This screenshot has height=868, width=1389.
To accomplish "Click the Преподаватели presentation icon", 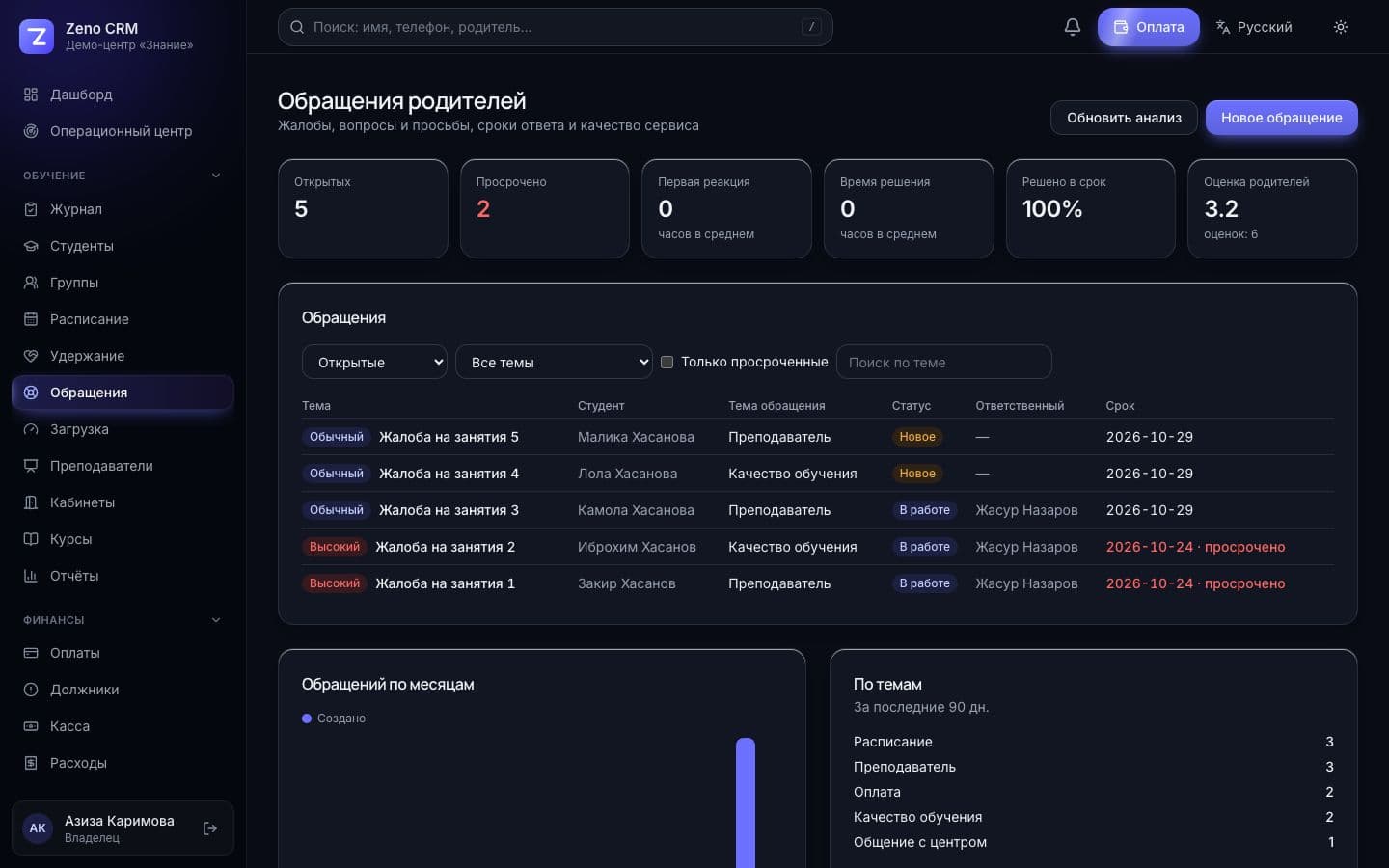I will coord(31,466).
